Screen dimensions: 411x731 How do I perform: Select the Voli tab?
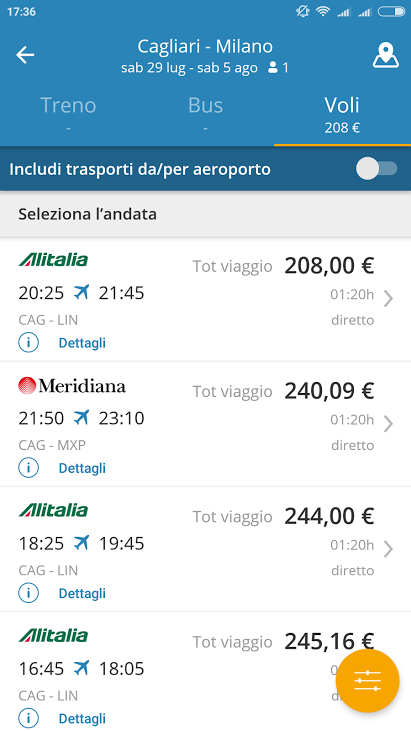pyautogui.click(x=342, y=113)
